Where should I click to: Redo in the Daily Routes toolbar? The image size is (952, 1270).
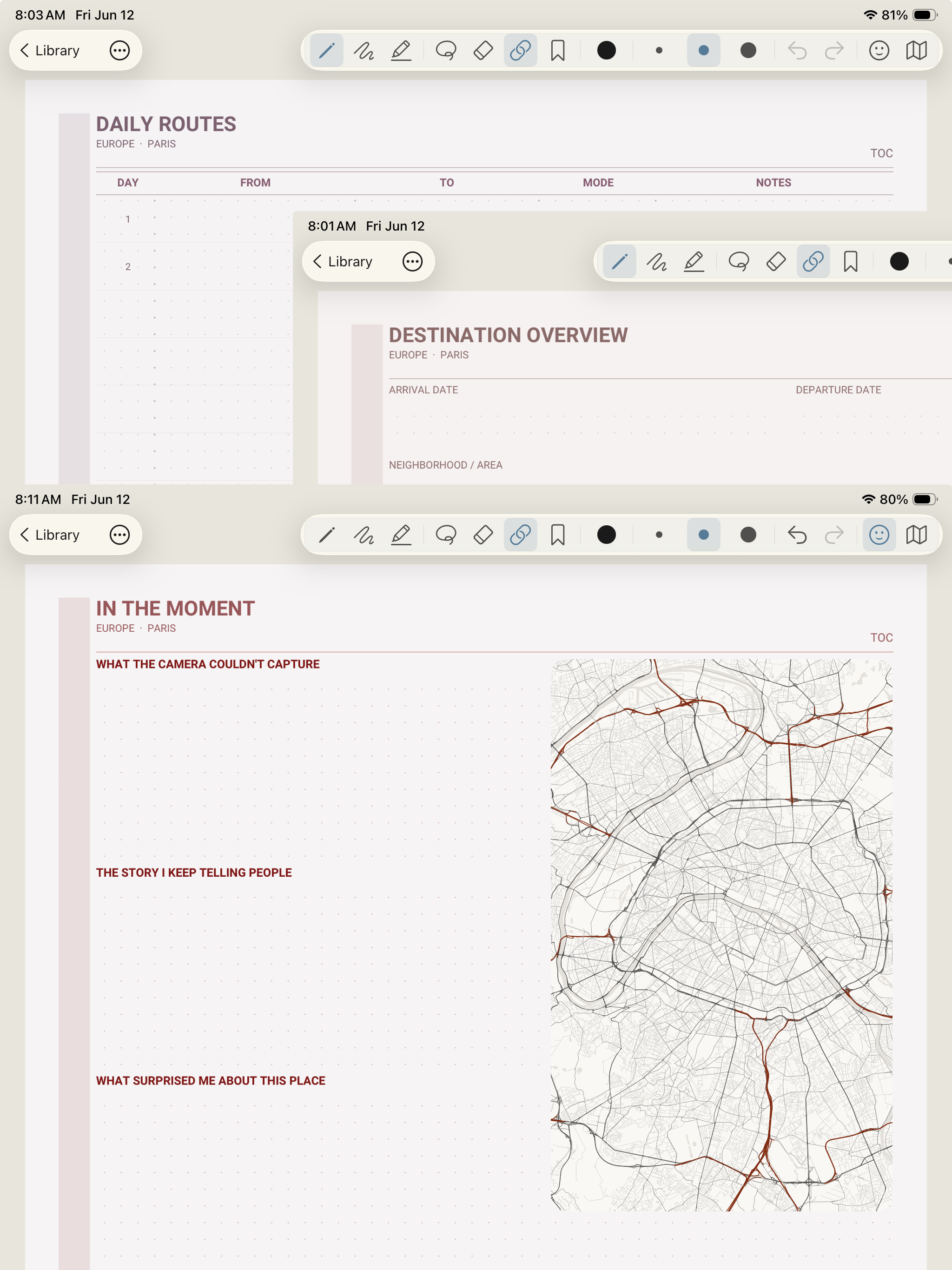tap(834, 51)
